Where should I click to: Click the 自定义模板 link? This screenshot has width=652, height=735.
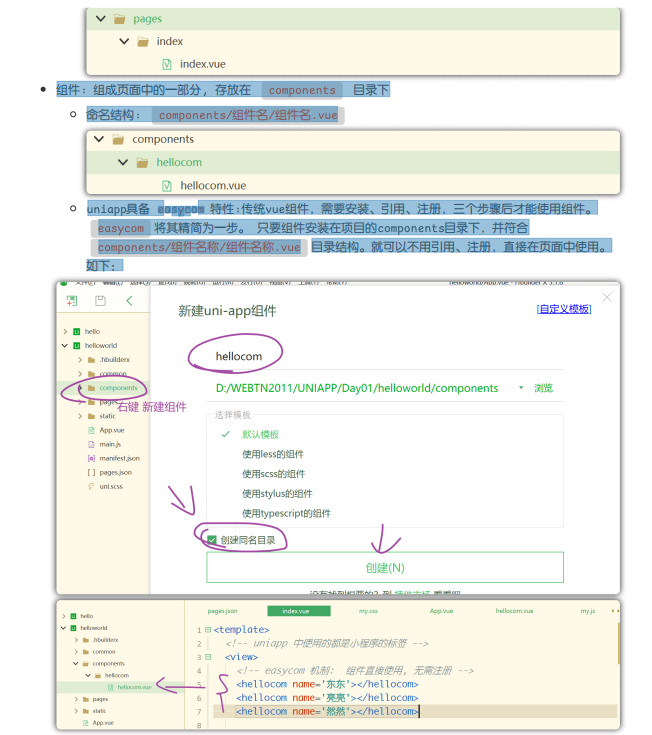tap(564, 309)
